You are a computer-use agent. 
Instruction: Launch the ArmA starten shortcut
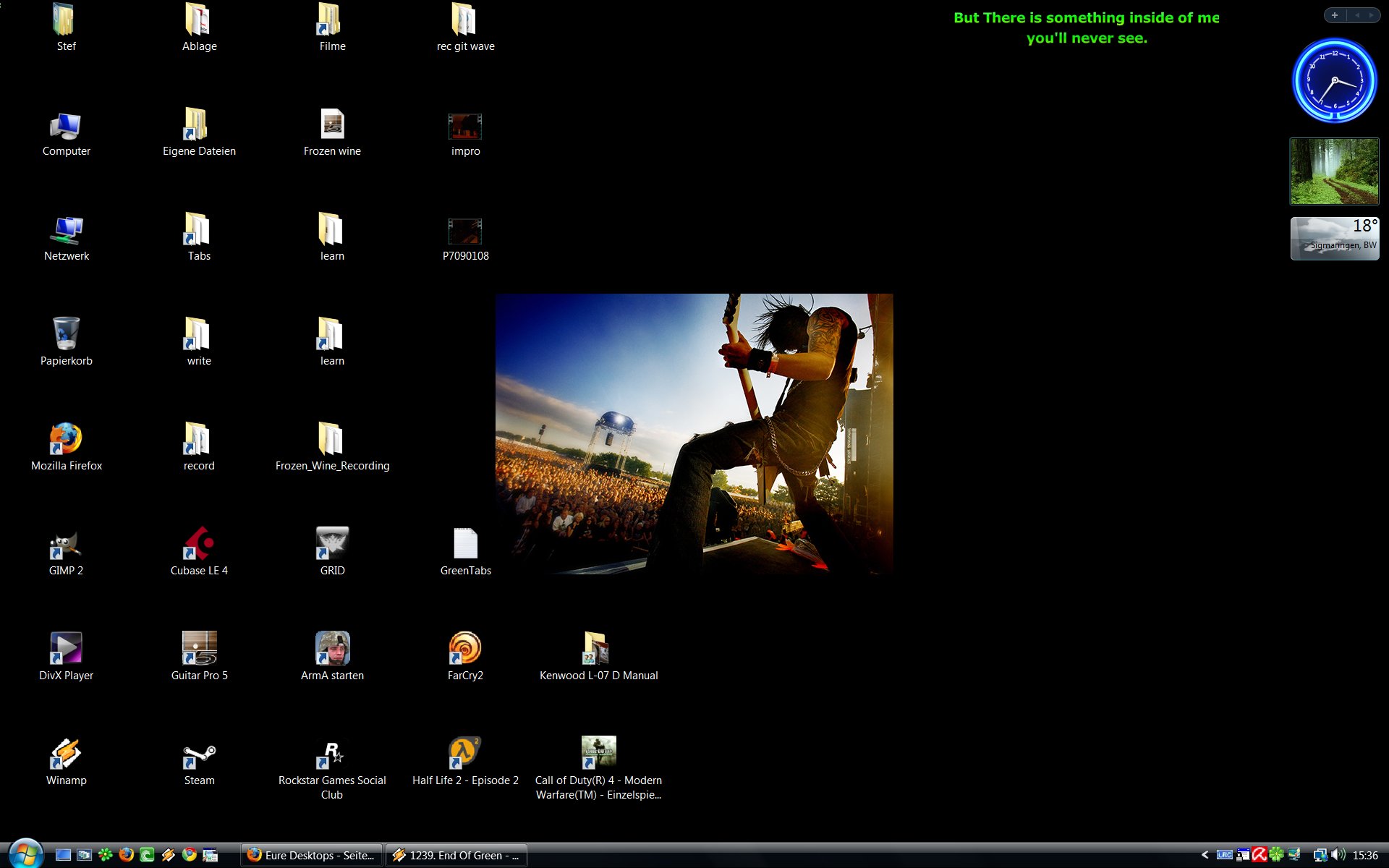point(332,658)
